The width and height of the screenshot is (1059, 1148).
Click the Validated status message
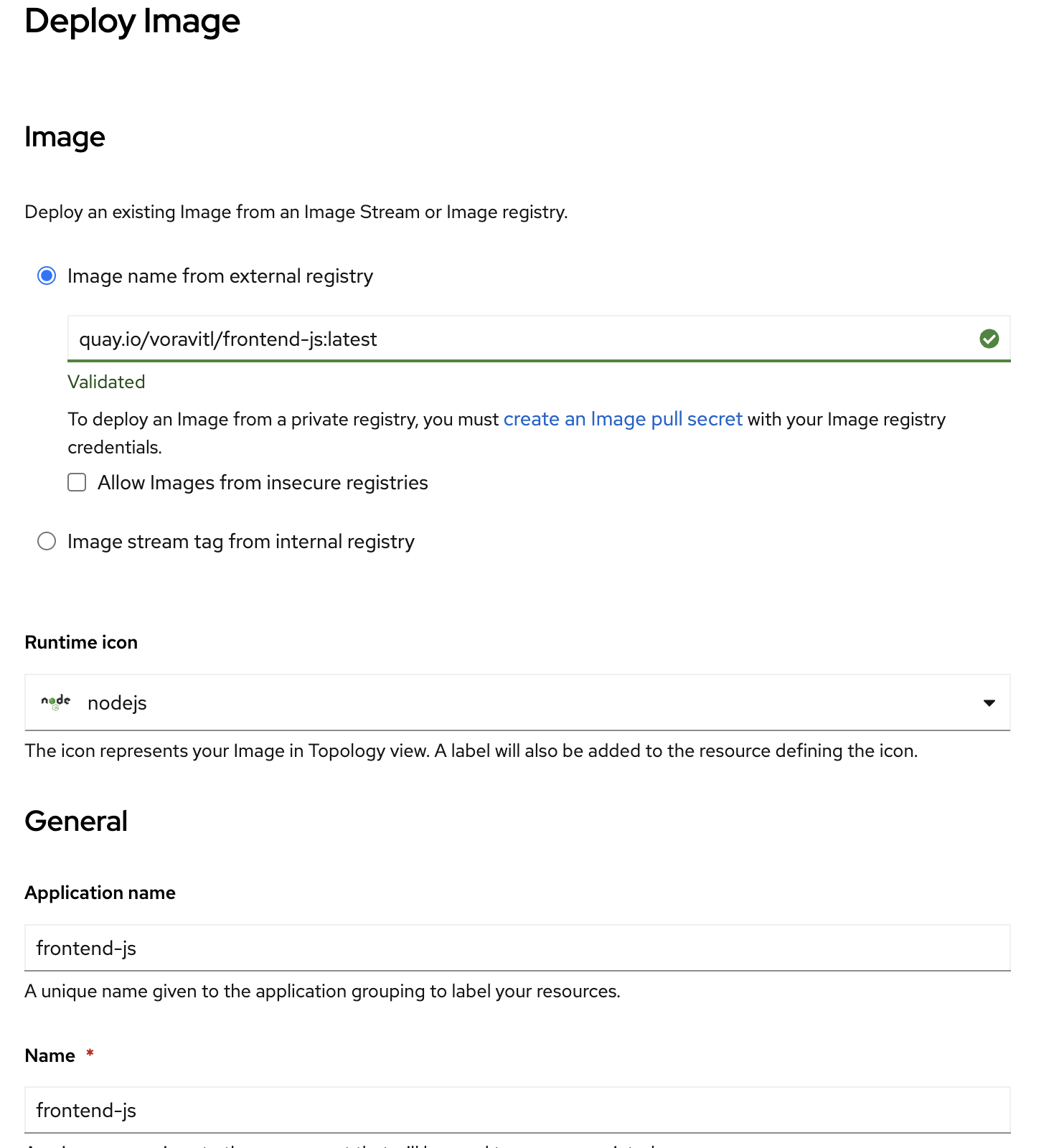point(106,382)
